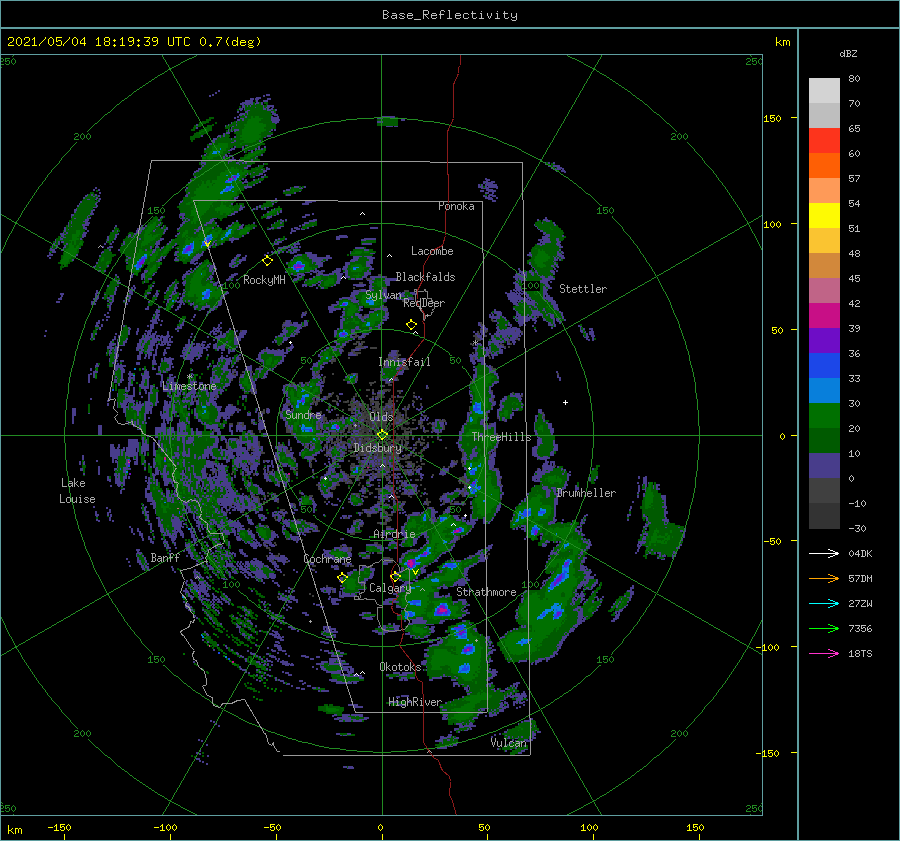The height and width of the screenshot is (841, 900).
Task: Click the Banff label
Action: point(165,557)
